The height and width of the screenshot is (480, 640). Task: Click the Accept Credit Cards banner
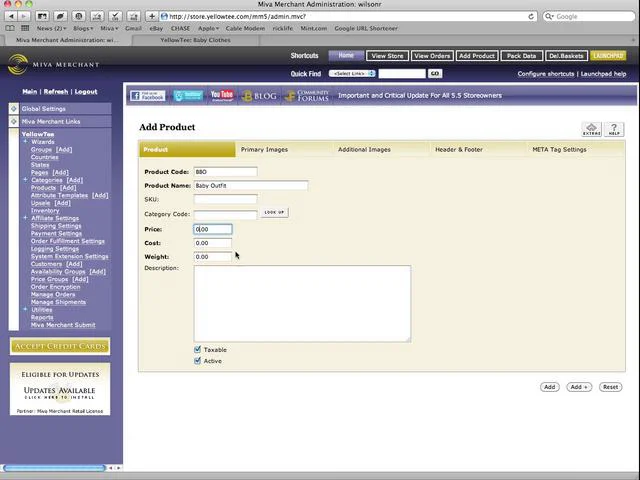[60, 346]
